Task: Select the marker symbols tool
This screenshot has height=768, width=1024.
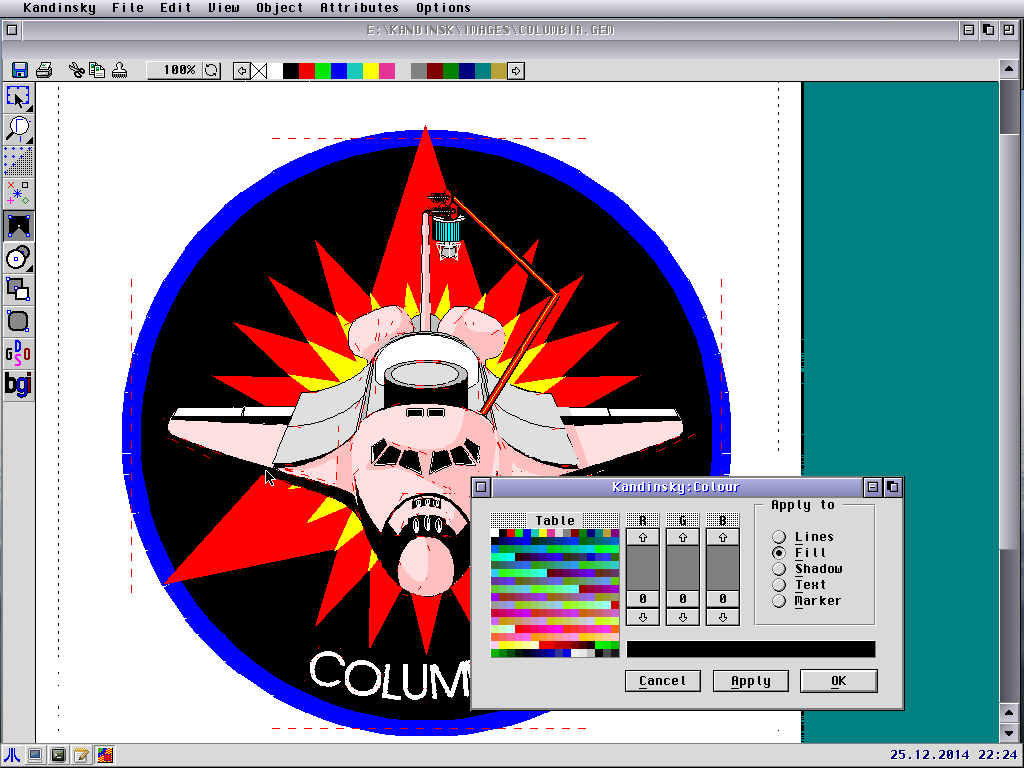Action: (x=18, y=193)
